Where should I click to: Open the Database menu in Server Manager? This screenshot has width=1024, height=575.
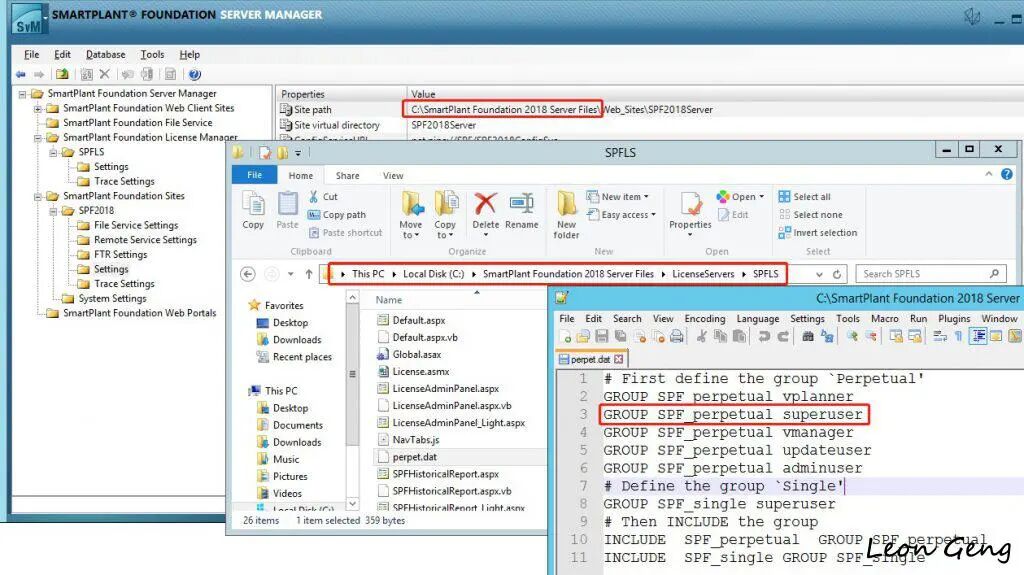tap(105, 55)
